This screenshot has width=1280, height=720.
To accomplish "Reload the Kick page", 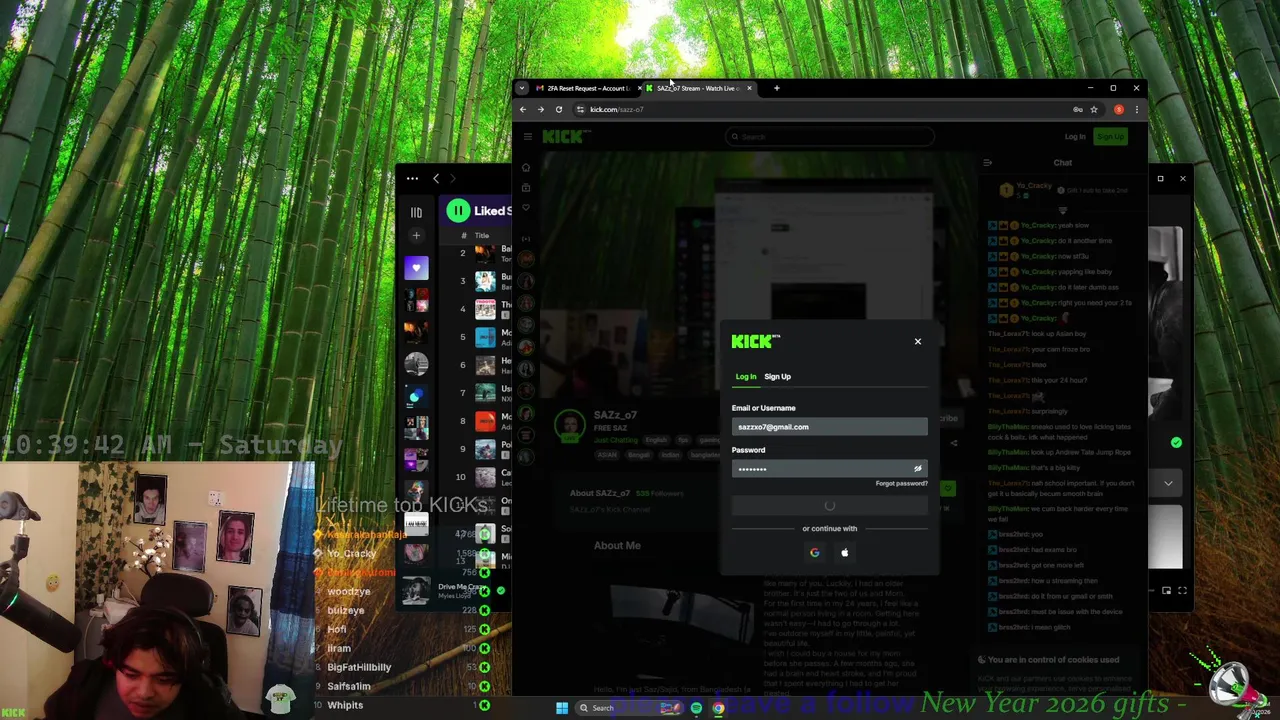I will (x=559, y=109).
